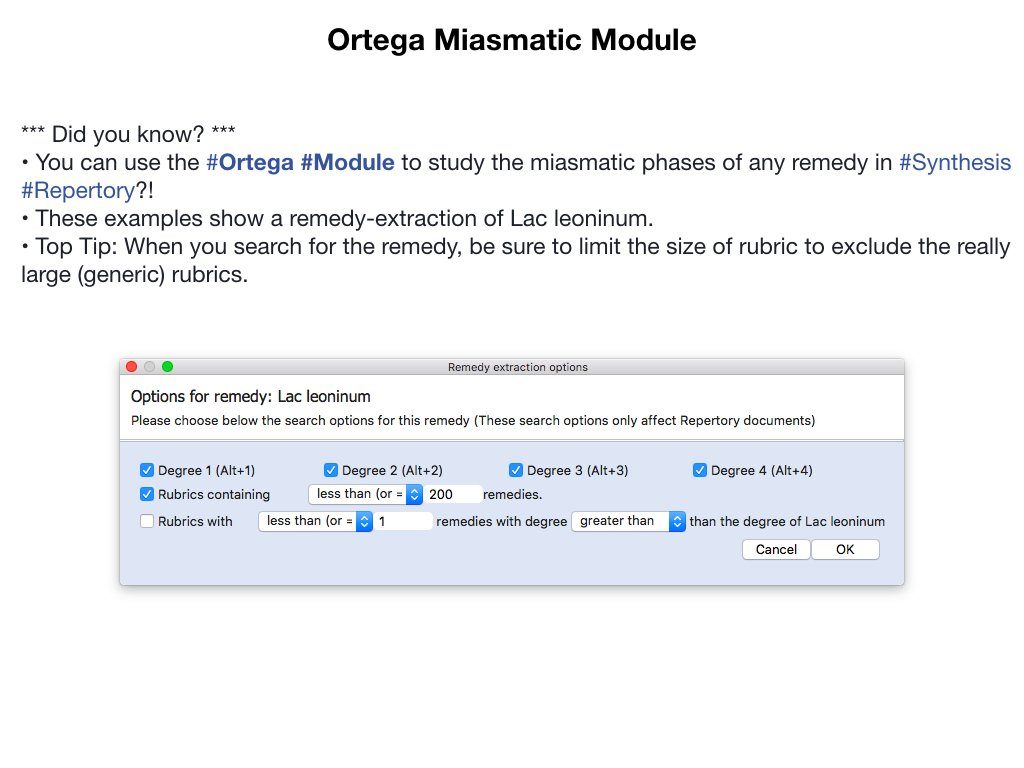The height and width of the screenshot is (768, 1024).
Task: Open the #Ortega hashtag link
Action: (x=250, y=162)
